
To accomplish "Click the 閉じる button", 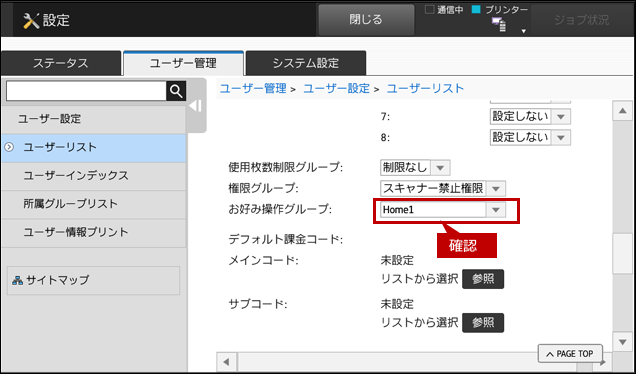I will tap(366, 20).
